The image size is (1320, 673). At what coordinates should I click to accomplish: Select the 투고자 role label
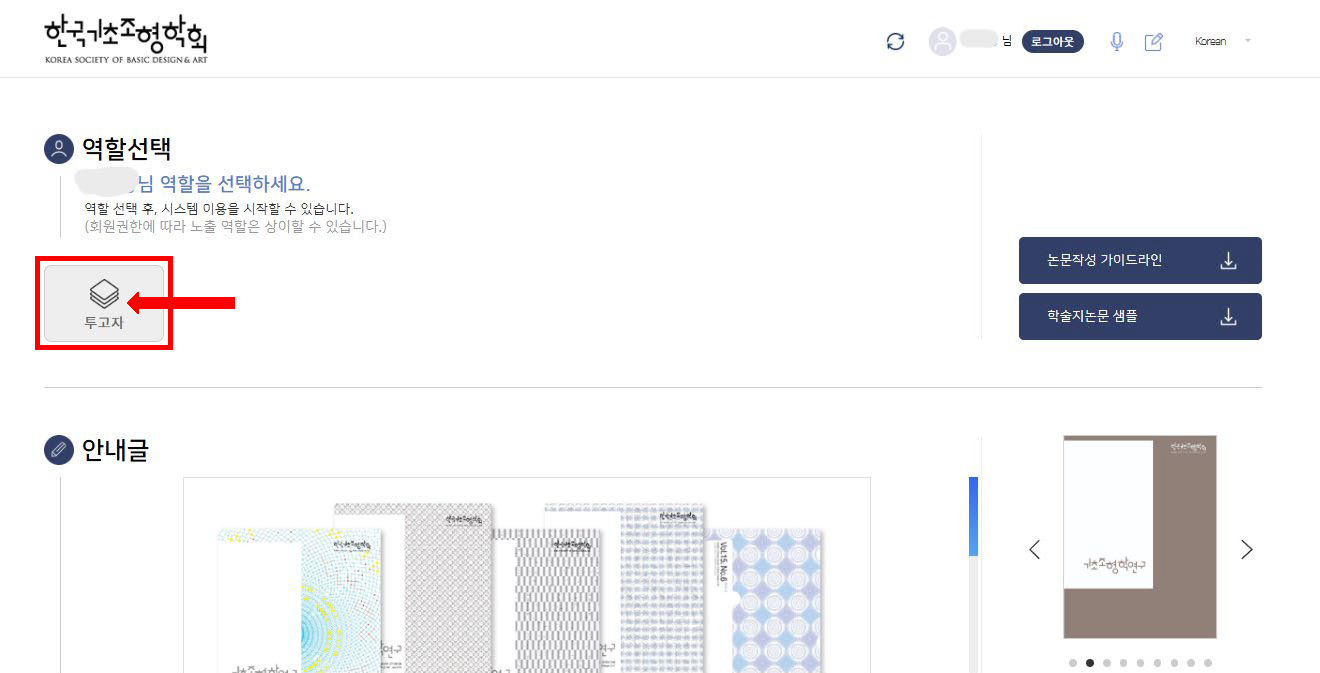[104, 323]
